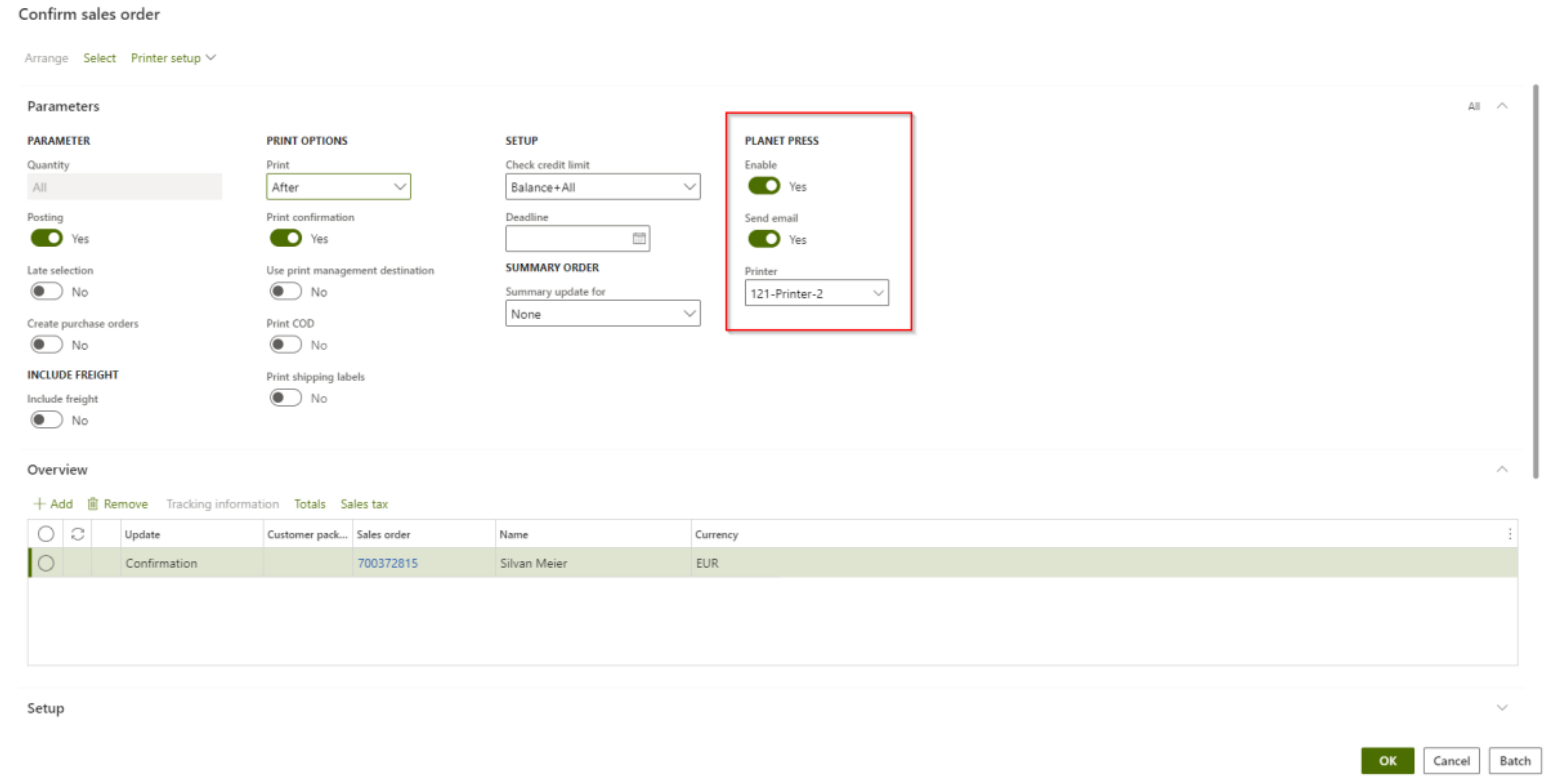Click the calendar icon in Deadline field

tap(640, 239)
